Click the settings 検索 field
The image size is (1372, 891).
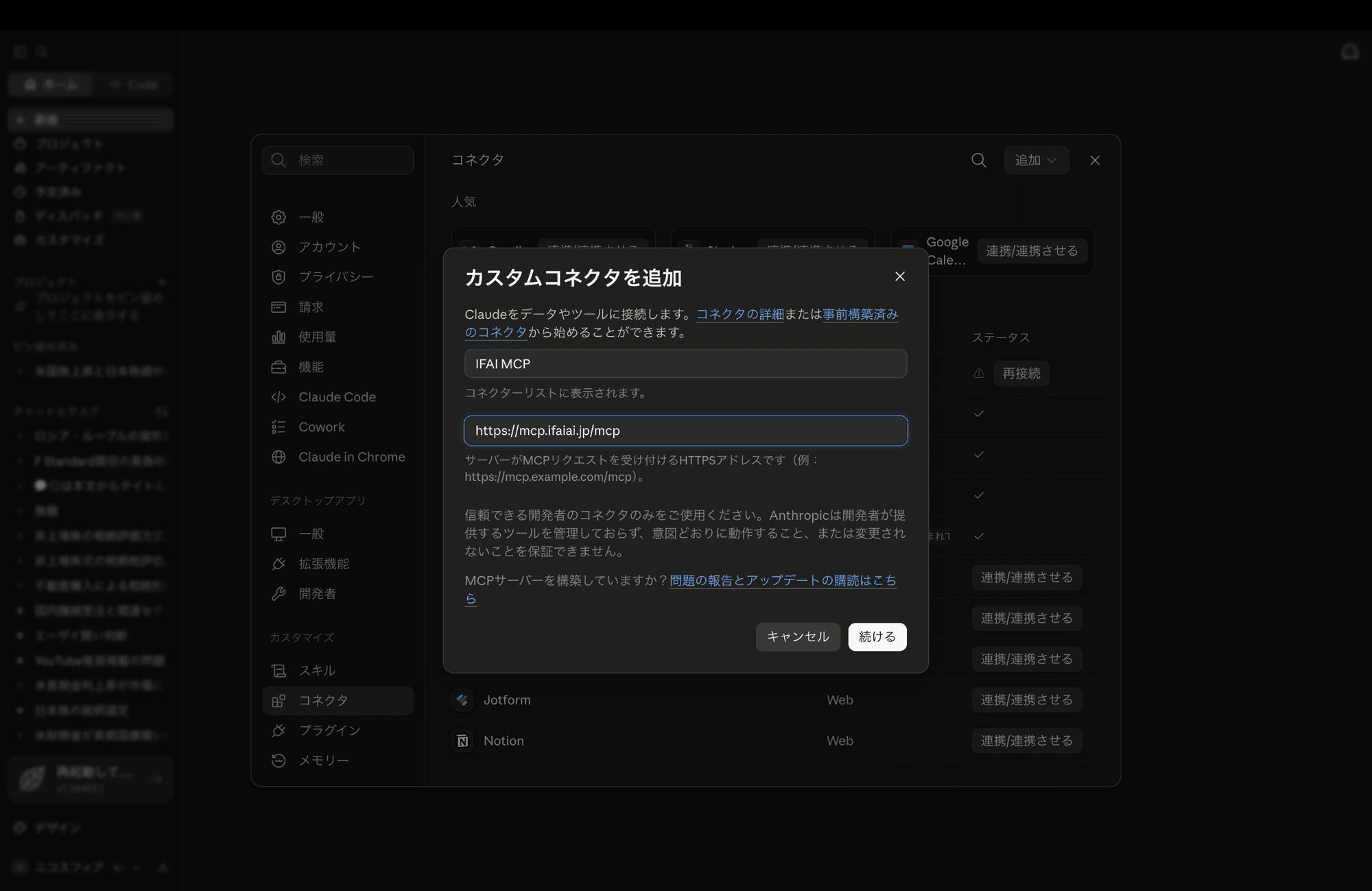pyautogui.click(x=338, y=160)
